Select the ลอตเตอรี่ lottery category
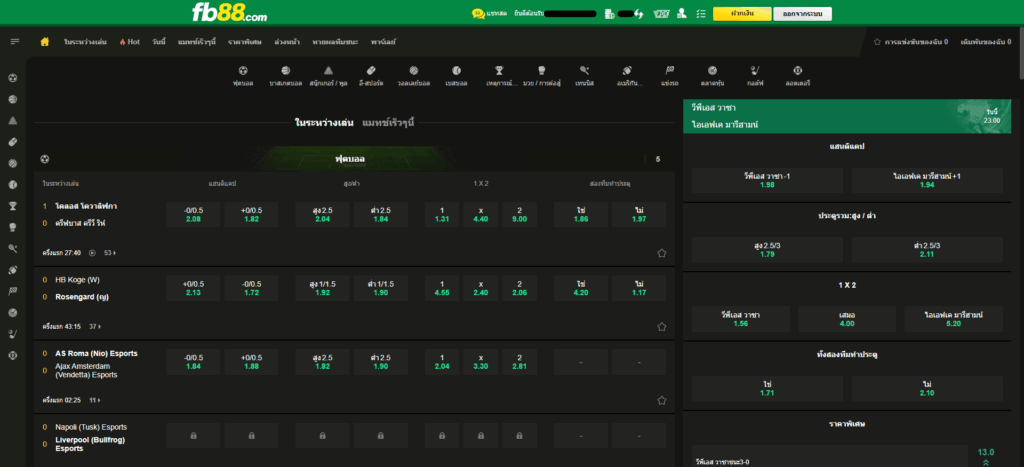The image size is (1024, 467). tap(797, 76)
